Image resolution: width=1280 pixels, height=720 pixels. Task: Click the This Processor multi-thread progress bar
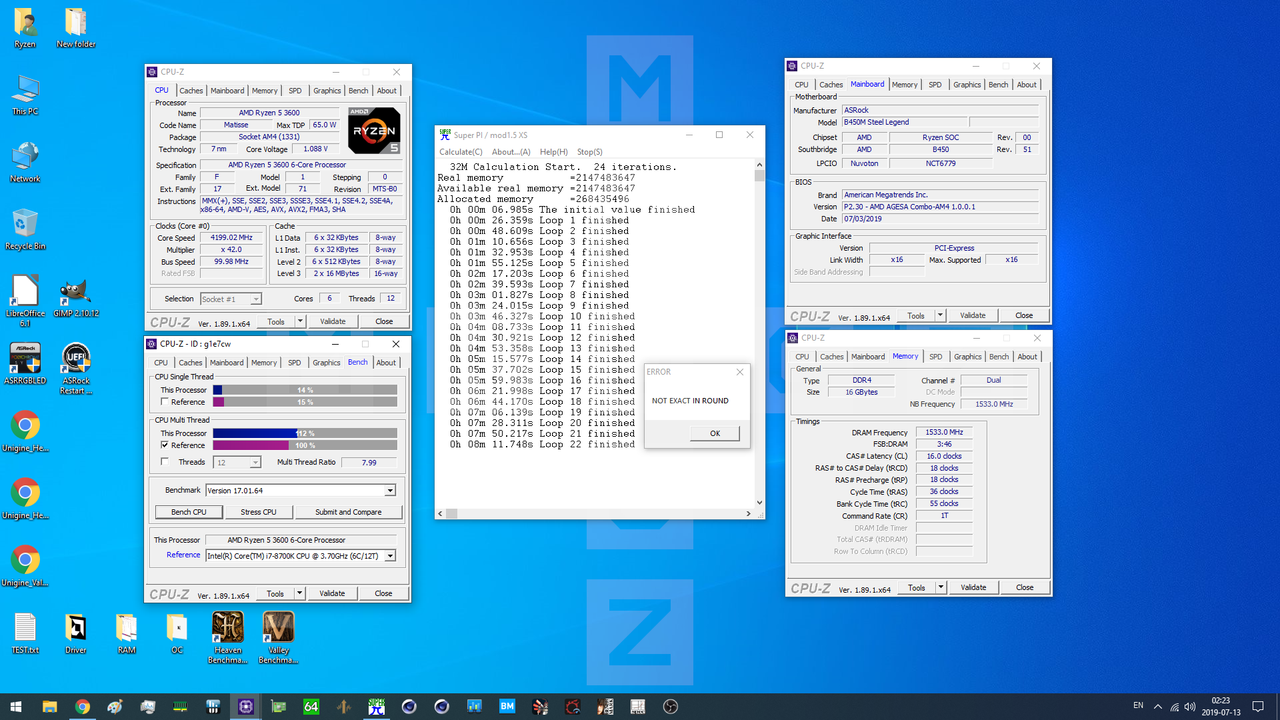(305, 434)
